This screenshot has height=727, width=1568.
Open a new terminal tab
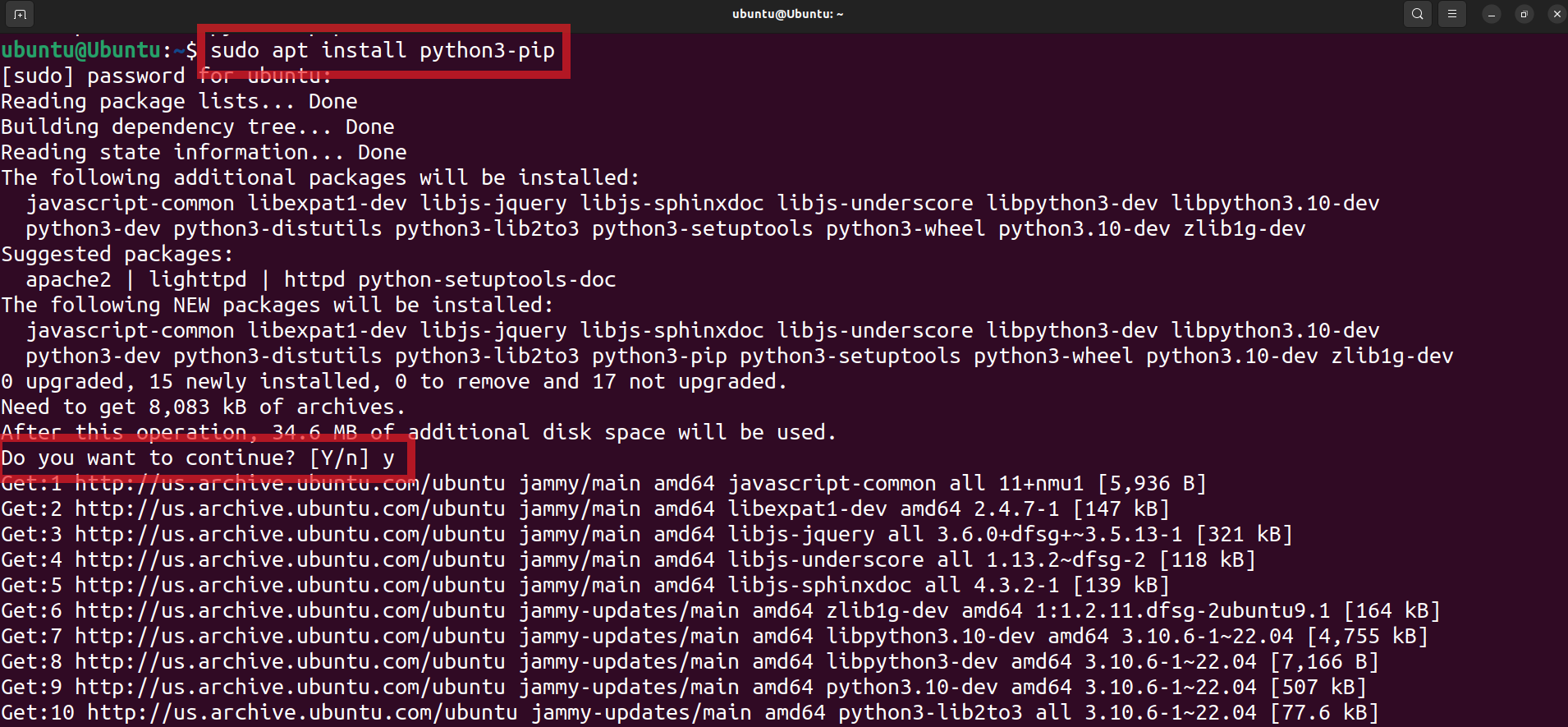point(21,14)
